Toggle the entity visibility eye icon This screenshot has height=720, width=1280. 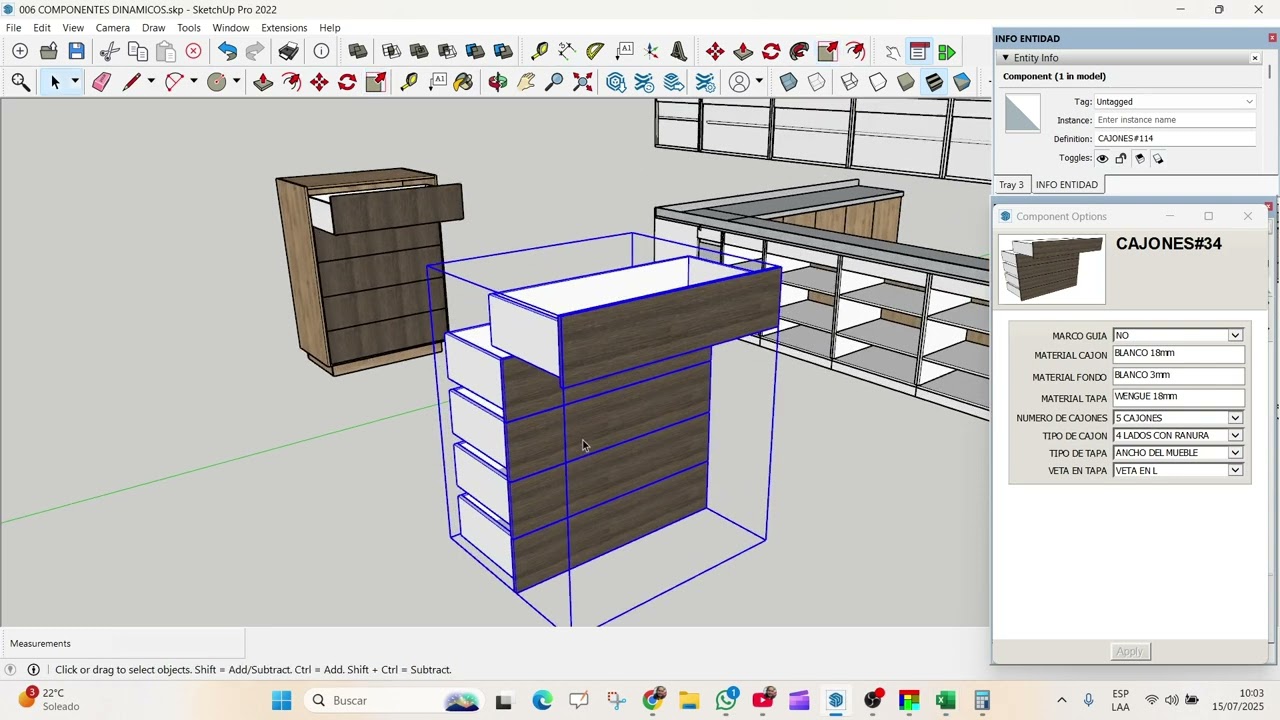point(1102,158)
